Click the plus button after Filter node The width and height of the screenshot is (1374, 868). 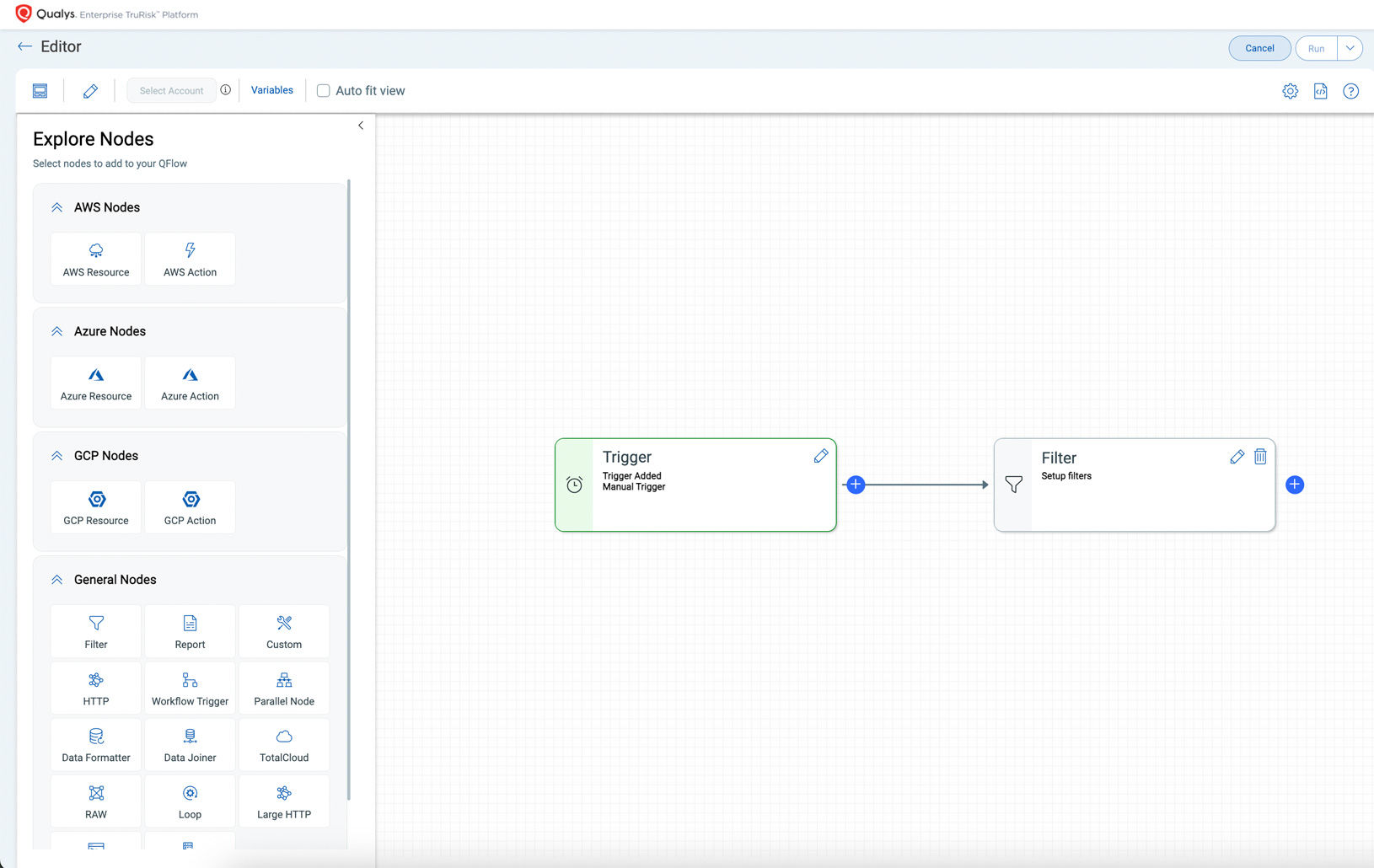pyautogui.click(x=1295, y=485)
